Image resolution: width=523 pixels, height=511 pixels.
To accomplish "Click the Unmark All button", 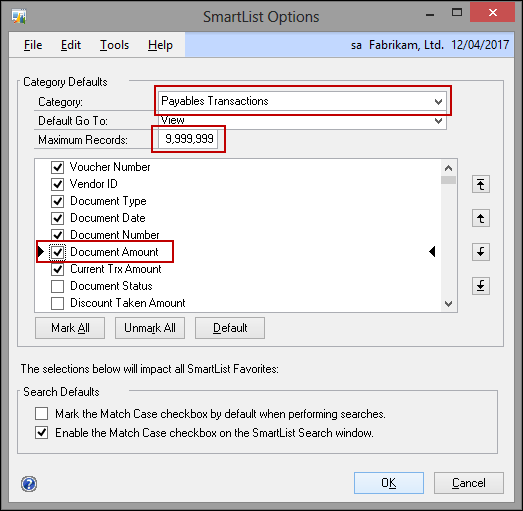I will pos(150,328).
